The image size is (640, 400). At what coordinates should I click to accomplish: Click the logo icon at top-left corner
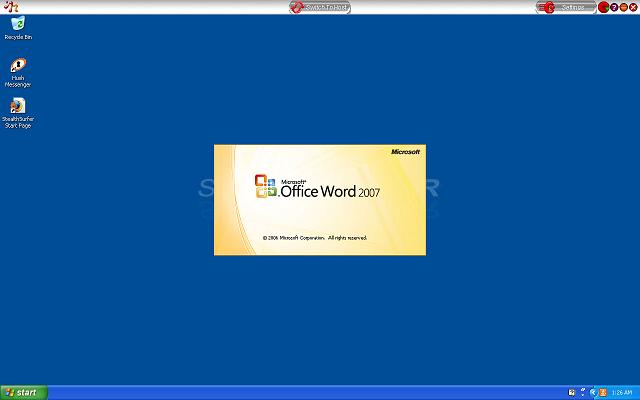pyautogui.click(x=11, y=7)
